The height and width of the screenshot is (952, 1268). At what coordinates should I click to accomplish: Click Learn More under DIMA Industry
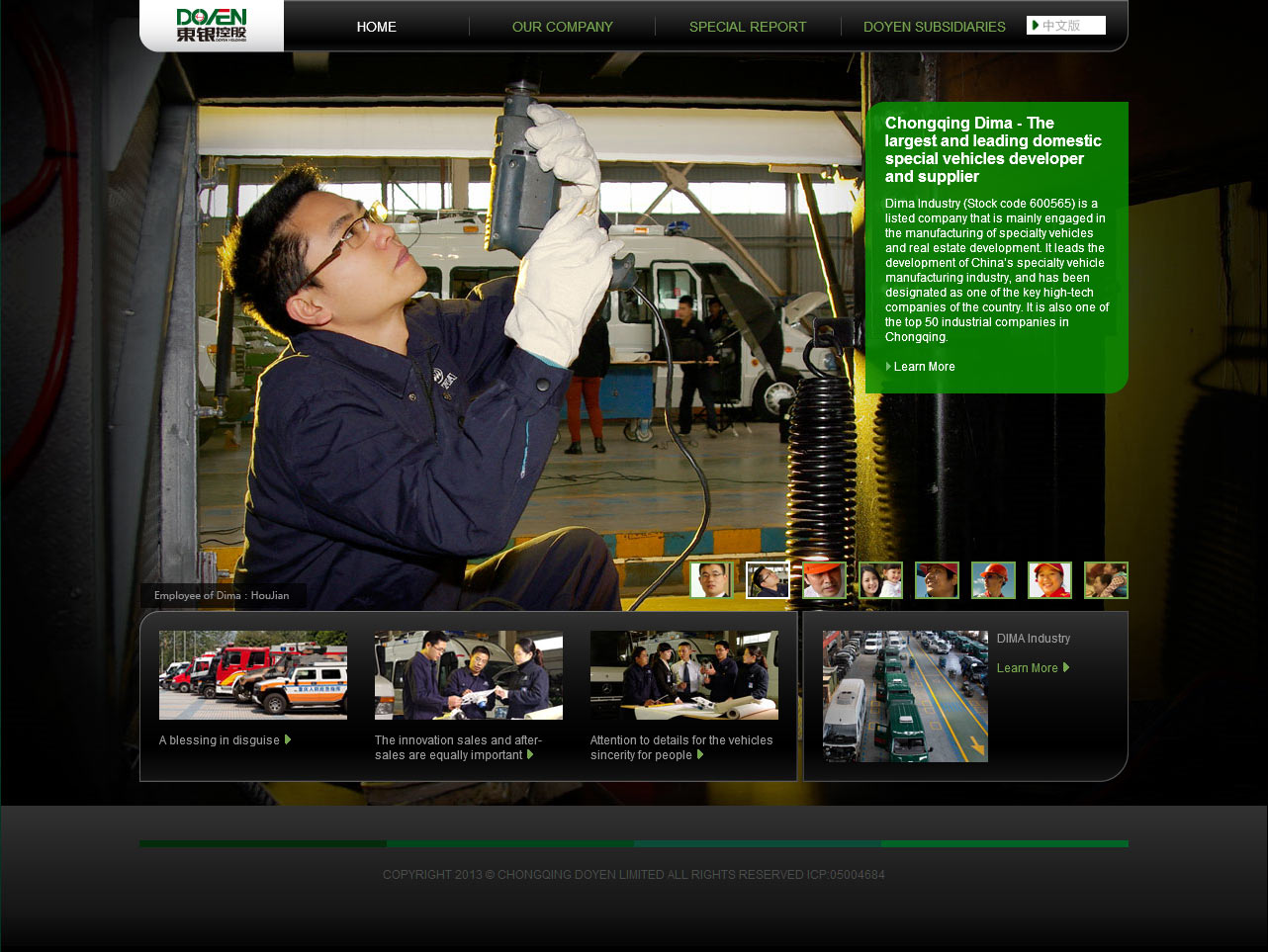[1028, 668]
